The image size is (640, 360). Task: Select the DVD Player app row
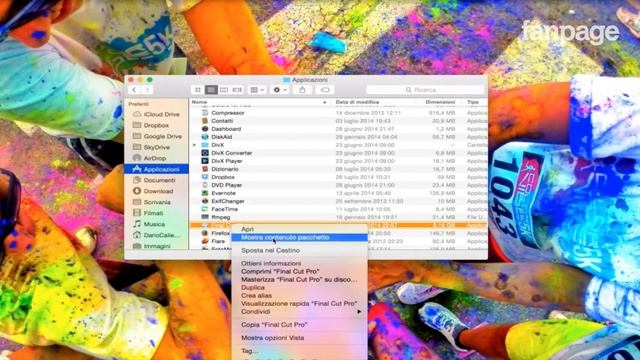(x=338, y=185)
